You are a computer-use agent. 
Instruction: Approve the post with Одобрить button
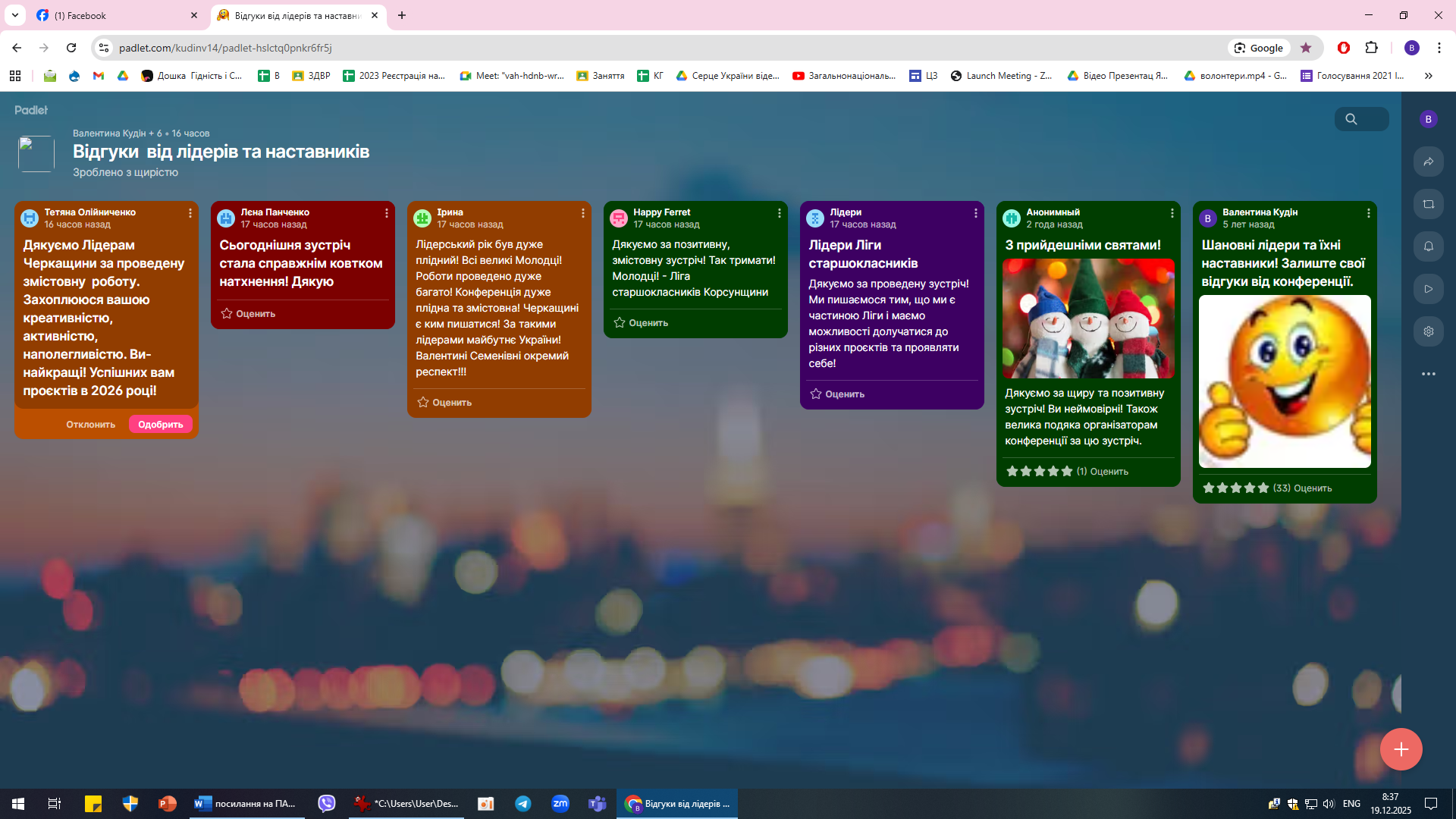160,425
